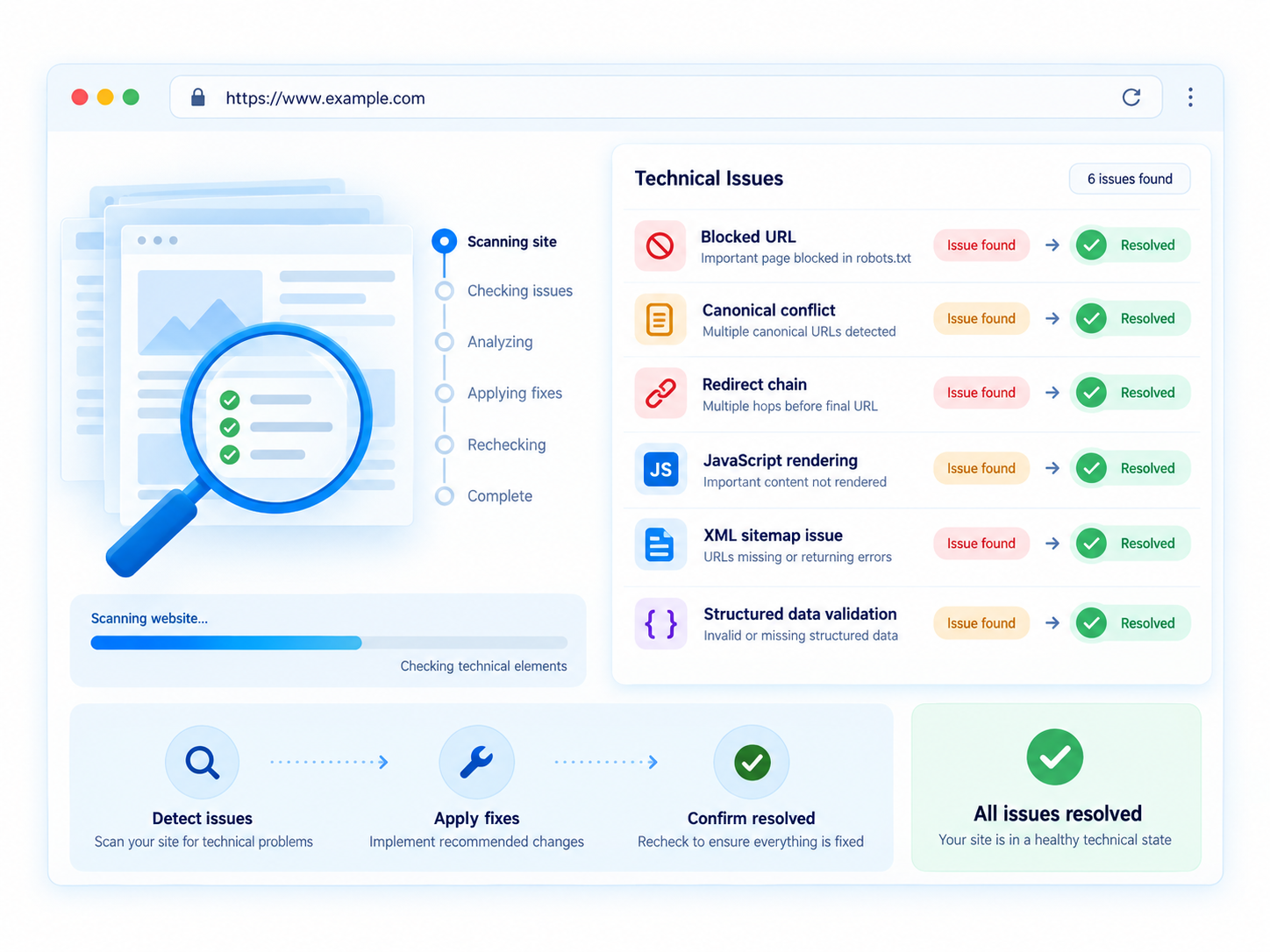Viewport: 1270px width, 952px height.
Task: Click 'Your site is in a healthy technical state'
Action: pos(1055,840)
